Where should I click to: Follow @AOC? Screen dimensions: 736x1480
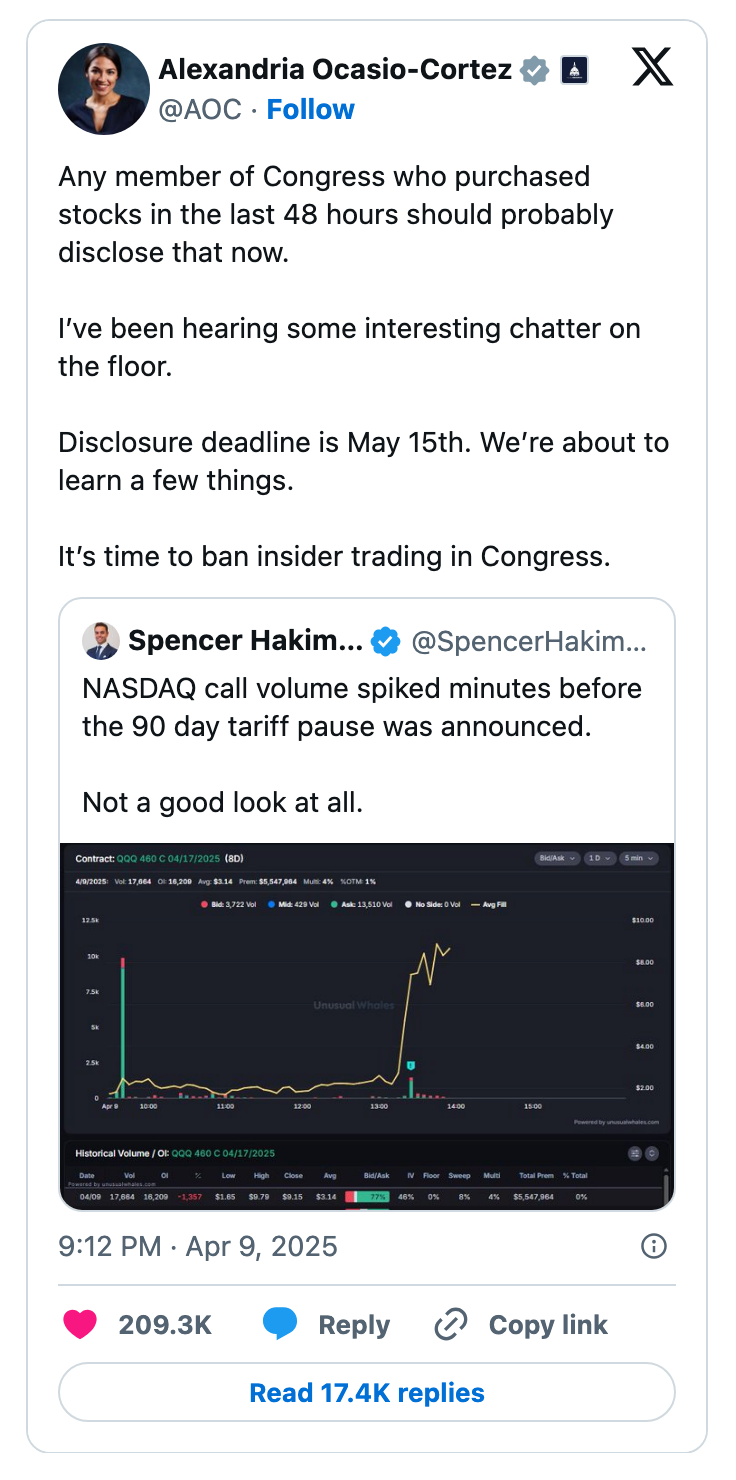pos(310,109)
